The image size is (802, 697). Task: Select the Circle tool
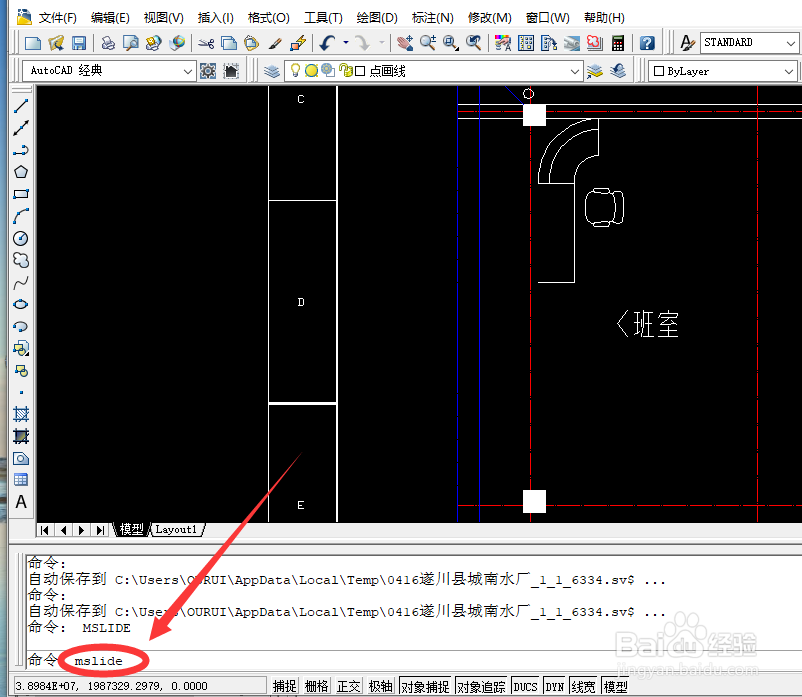coord(21,238)
